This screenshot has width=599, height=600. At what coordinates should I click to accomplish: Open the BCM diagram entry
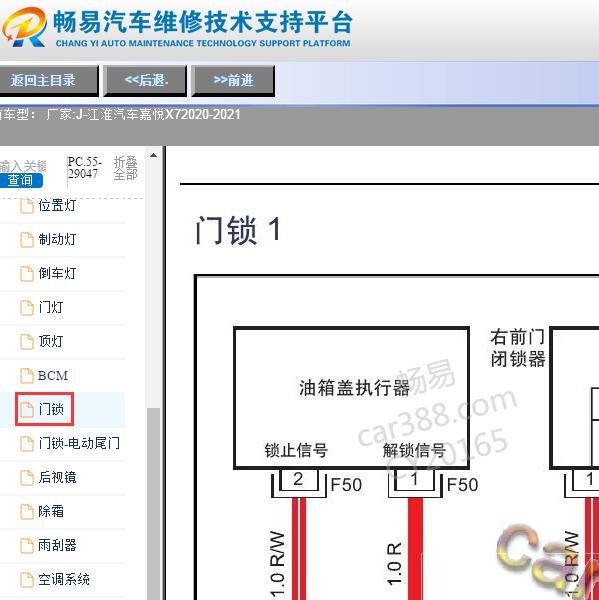pos(53,375)
